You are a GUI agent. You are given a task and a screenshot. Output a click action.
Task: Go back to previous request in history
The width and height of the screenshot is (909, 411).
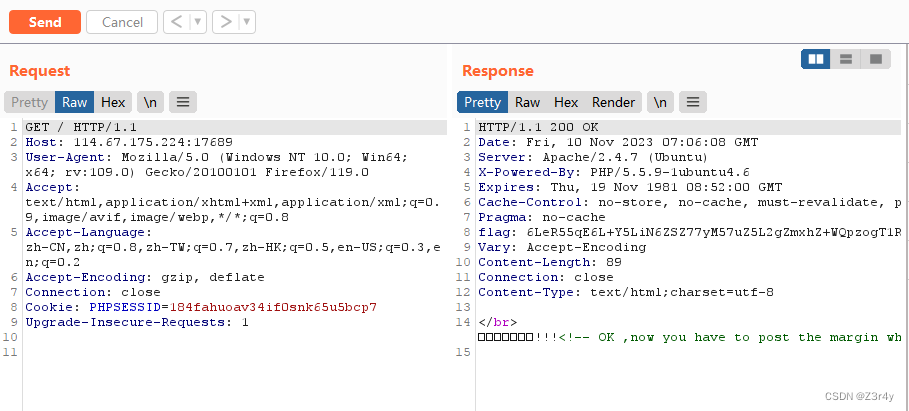tap(177, 22)
